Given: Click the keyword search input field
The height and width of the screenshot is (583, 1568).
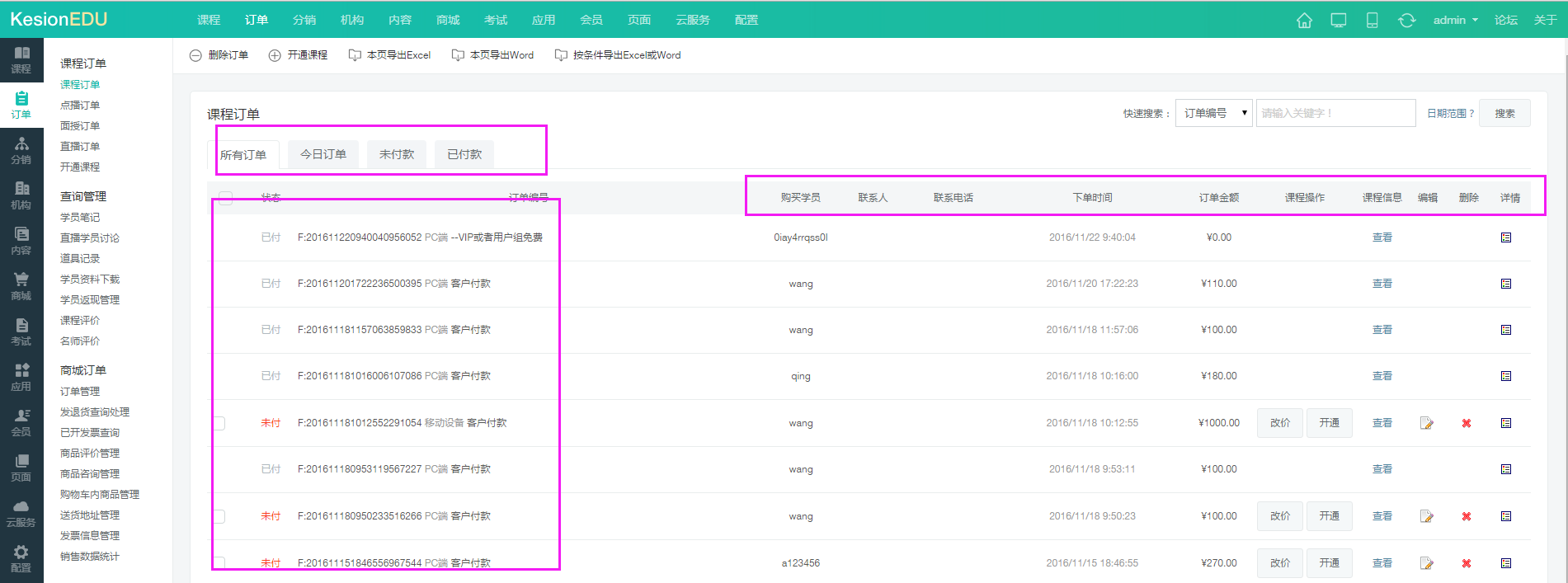Looking at the screenshot, I should pos(1335,113).
